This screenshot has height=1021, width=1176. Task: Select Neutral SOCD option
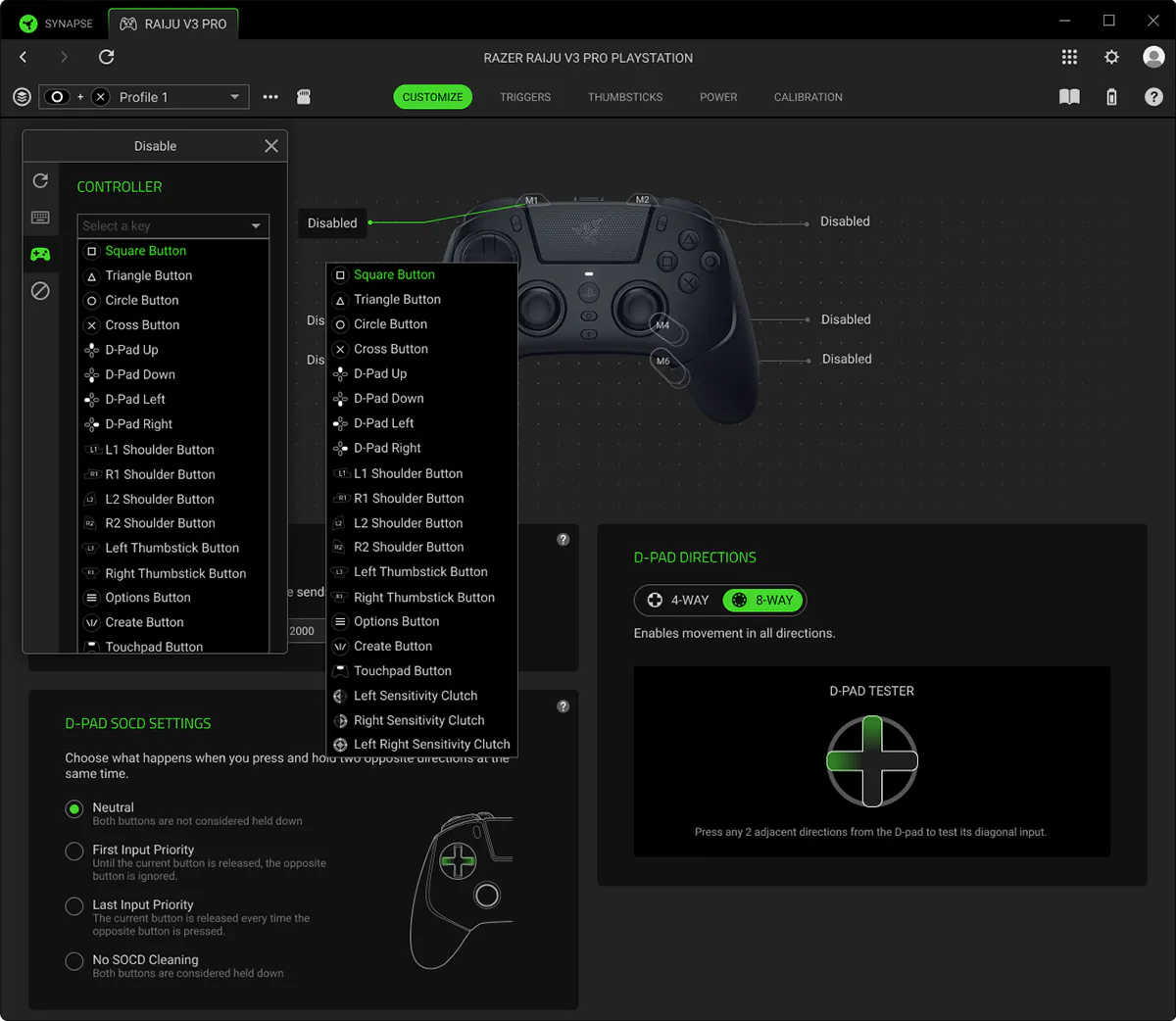point(74,809)
